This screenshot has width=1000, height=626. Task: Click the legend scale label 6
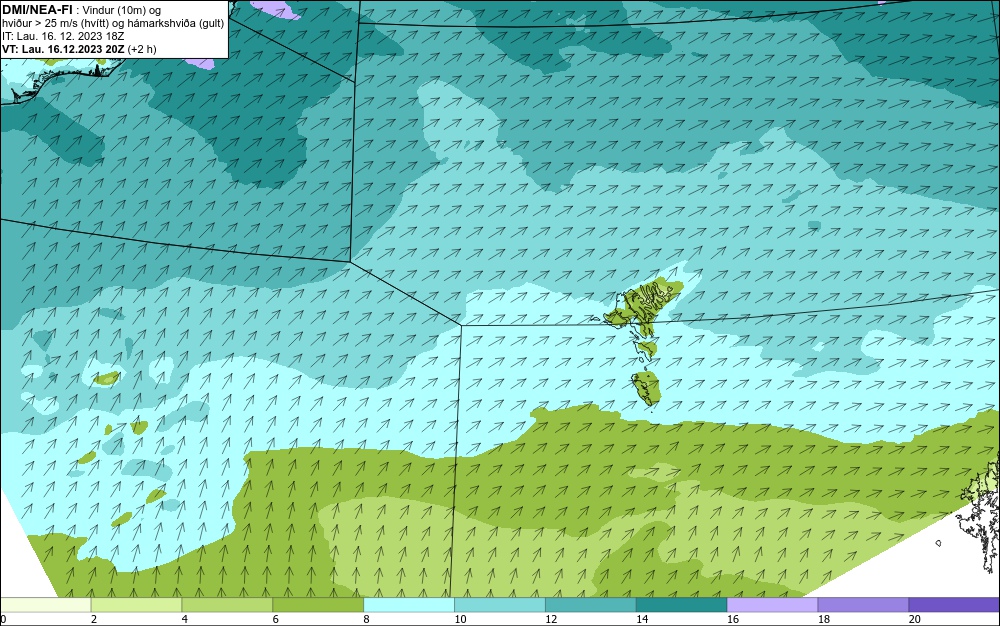276,619
